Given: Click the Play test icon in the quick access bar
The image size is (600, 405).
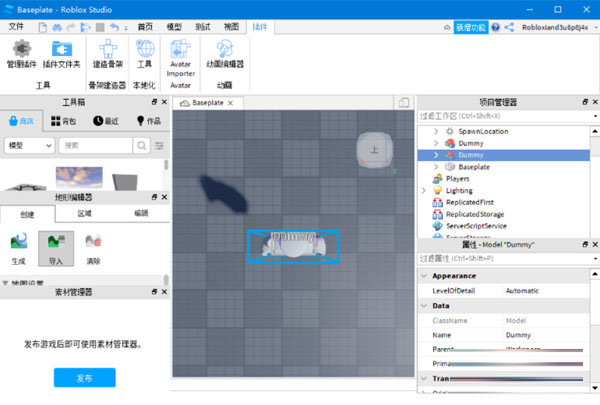Looking at the screenshot, I should pos(85,27).
